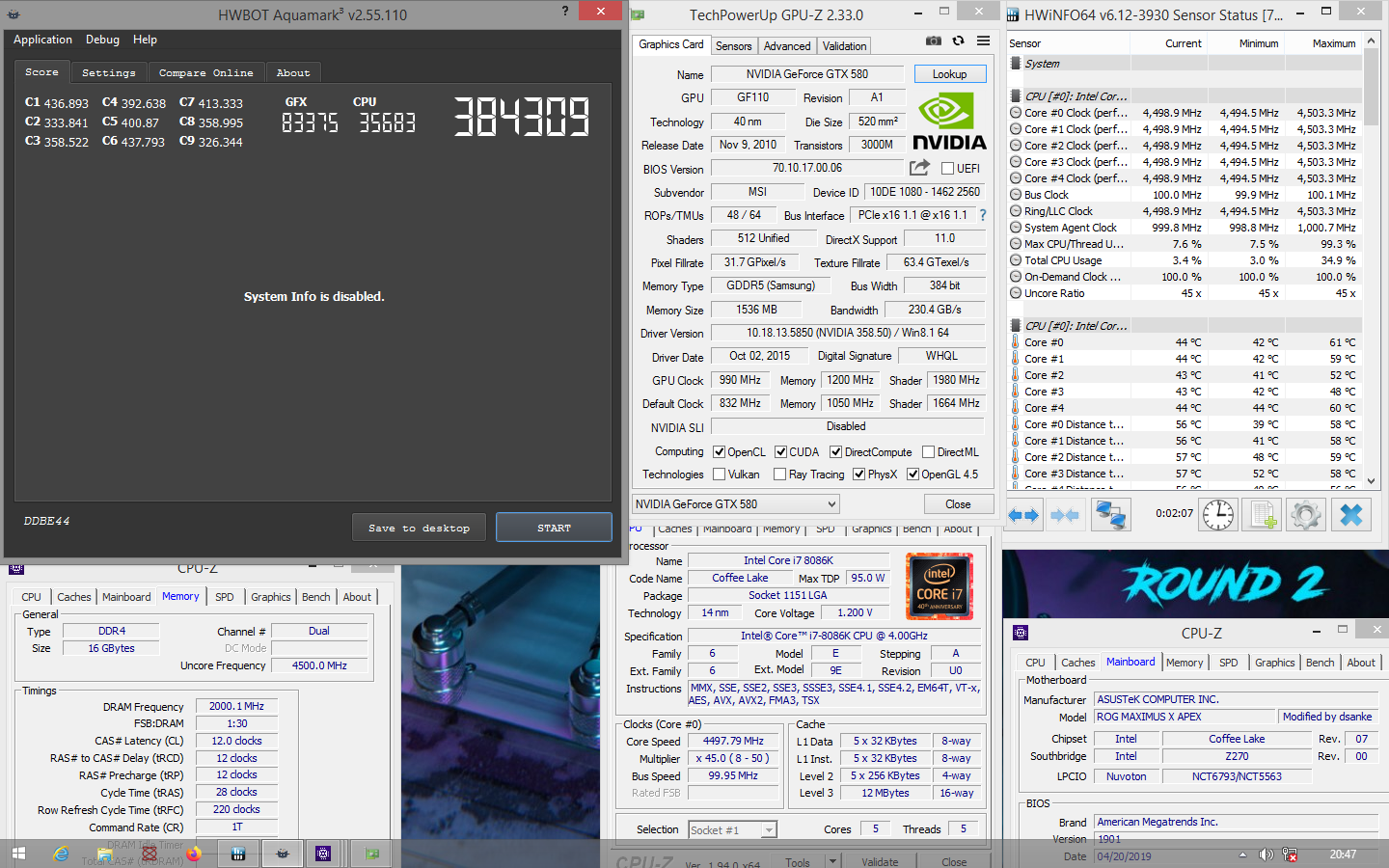
Task: Open the Caches tab in mainboard CPU-Z window
Action: point(1077,663)
